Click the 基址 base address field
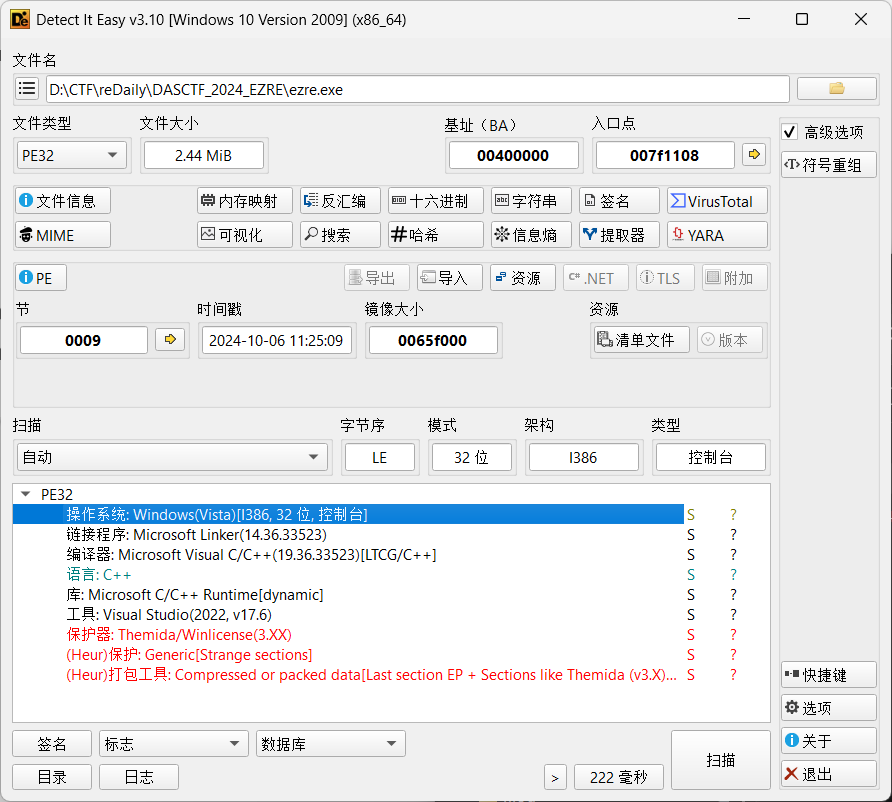The image size is (892, 802). (x=513, y=155)
